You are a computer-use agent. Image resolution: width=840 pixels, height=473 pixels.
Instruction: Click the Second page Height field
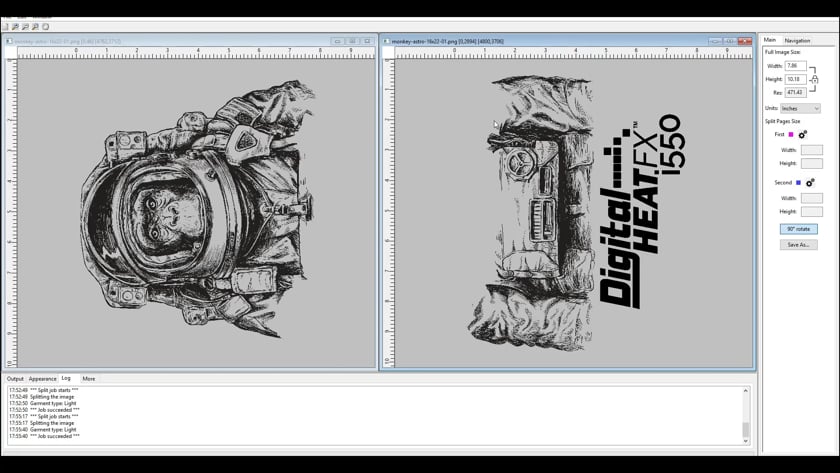click(x=812, y=212)
